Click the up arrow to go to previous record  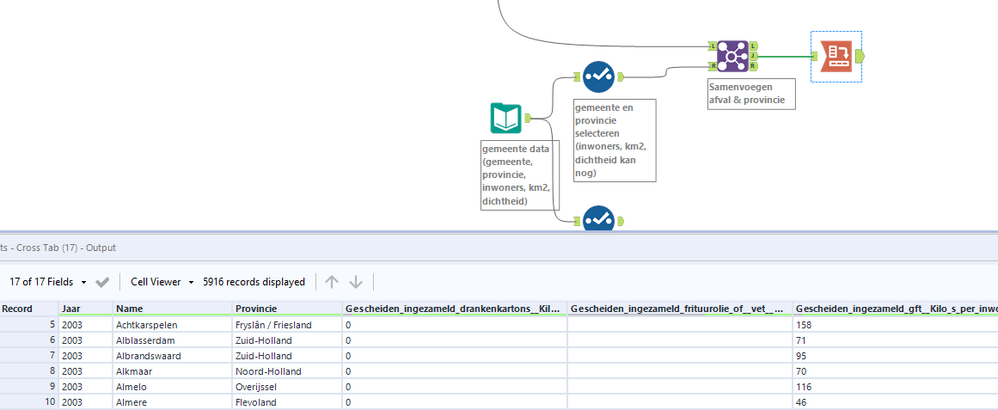tap(332, 281)
